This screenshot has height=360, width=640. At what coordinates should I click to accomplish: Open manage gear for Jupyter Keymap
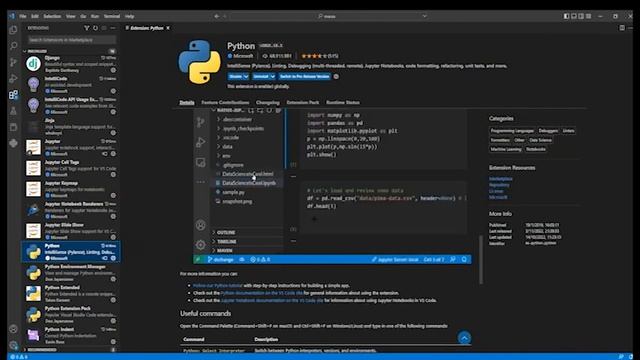point(113,196)
